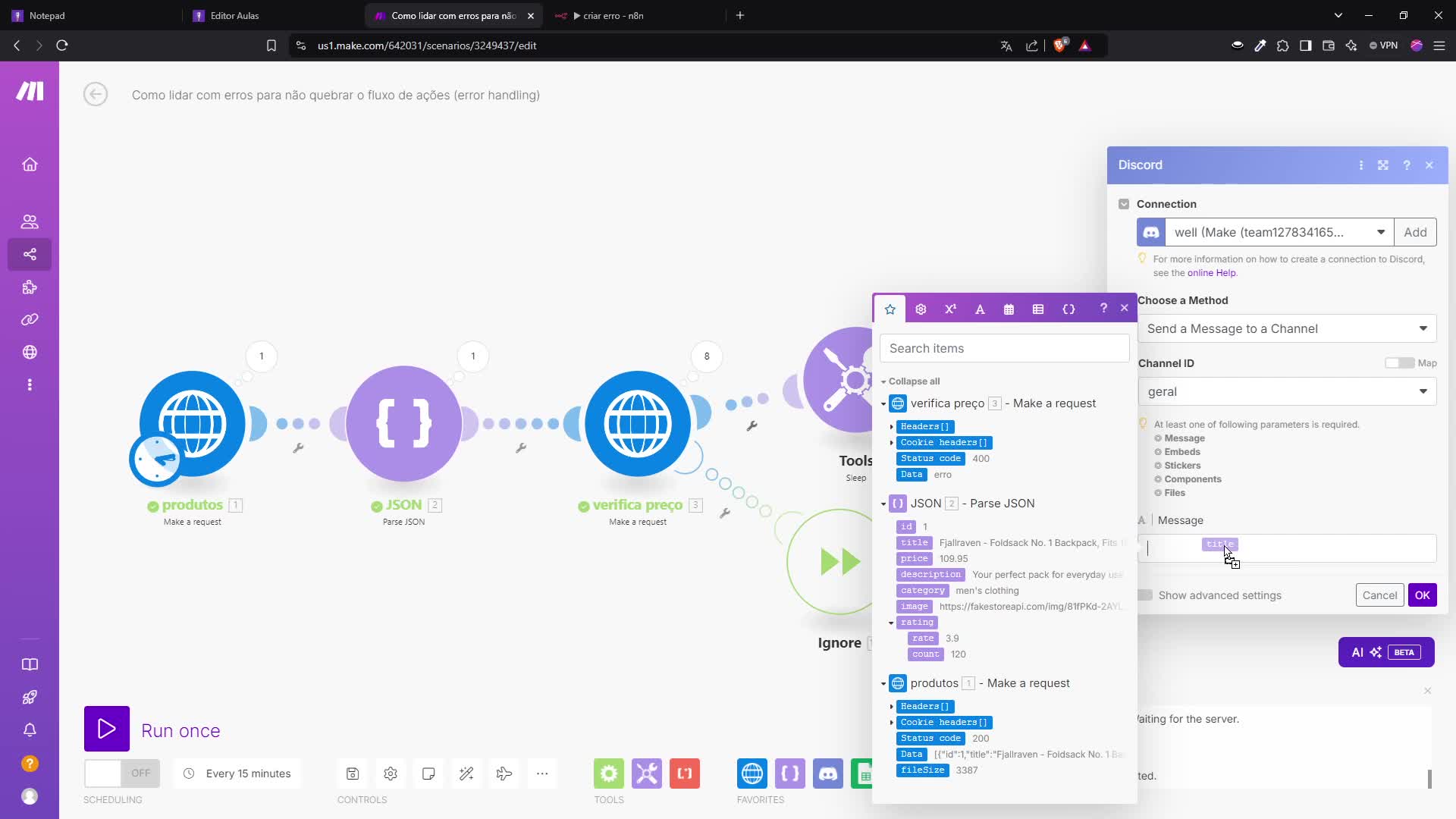The width and height of the screenshot is (1456, 819).
Task: Toggle Show advanced settings switch
Action: click(1145, 595)
